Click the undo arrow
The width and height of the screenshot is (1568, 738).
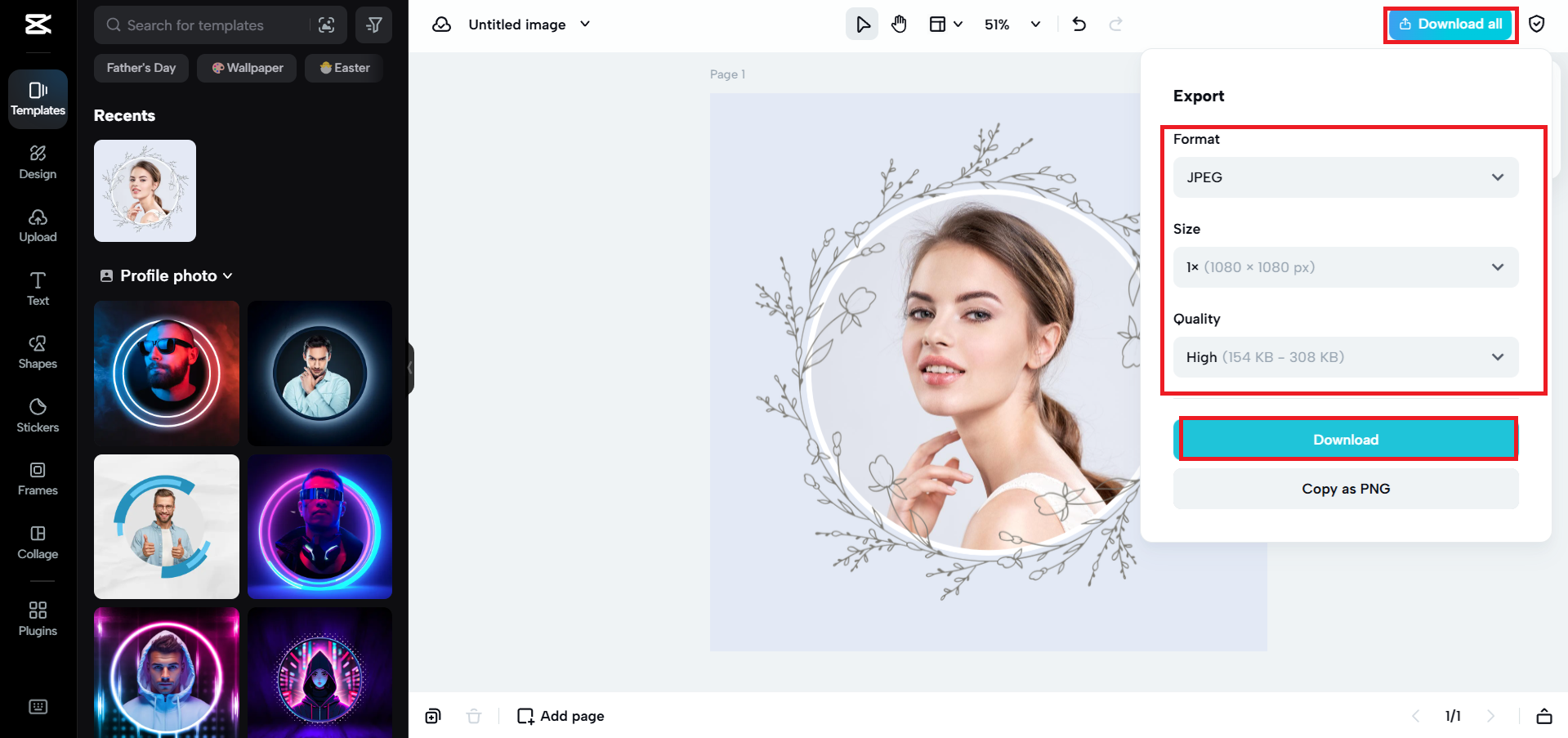tap(1079, 25)
